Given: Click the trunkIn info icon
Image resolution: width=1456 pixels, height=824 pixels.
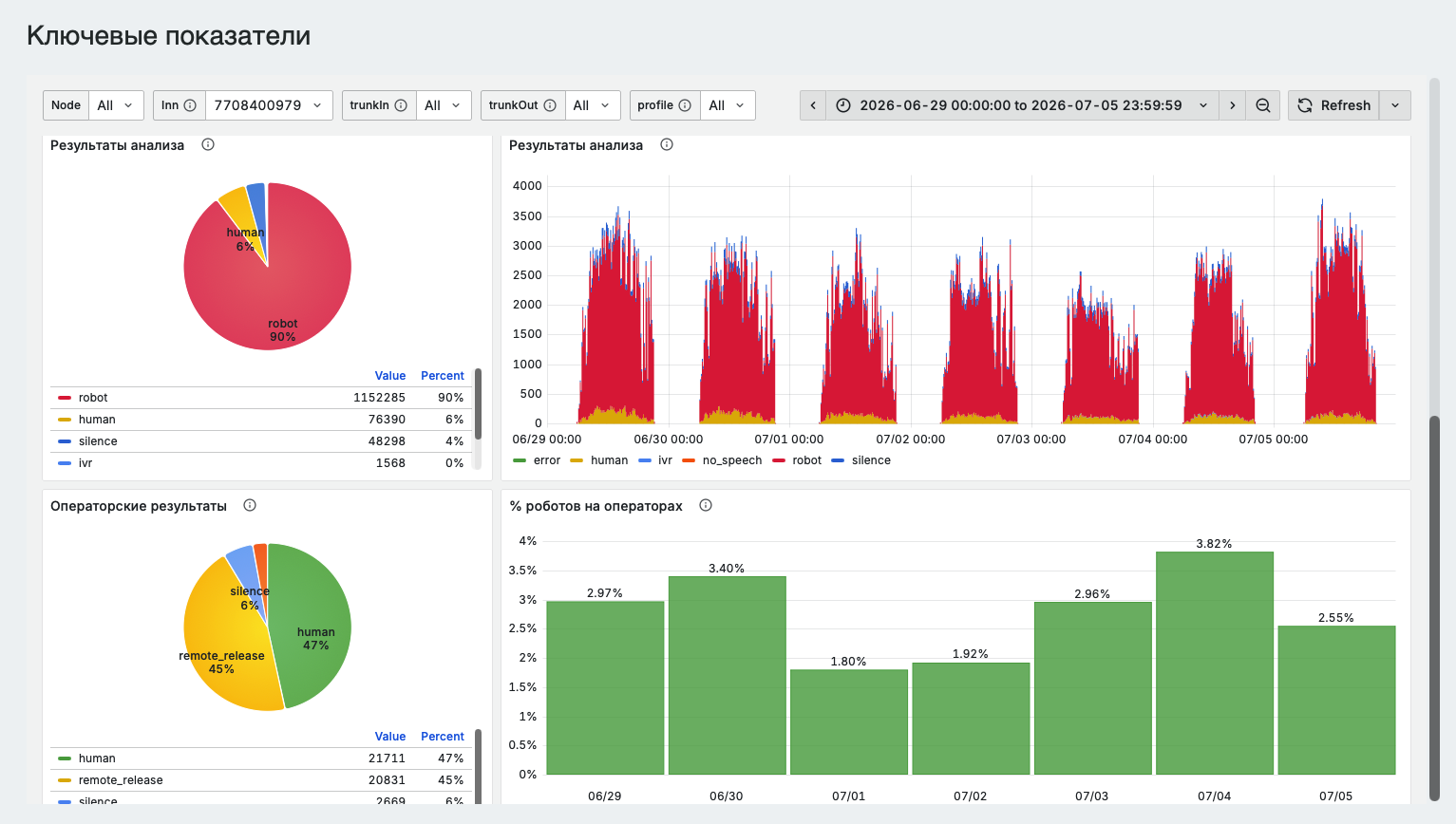Looking at the screenshot, I should pyautogui.click(x=401, y=105).
